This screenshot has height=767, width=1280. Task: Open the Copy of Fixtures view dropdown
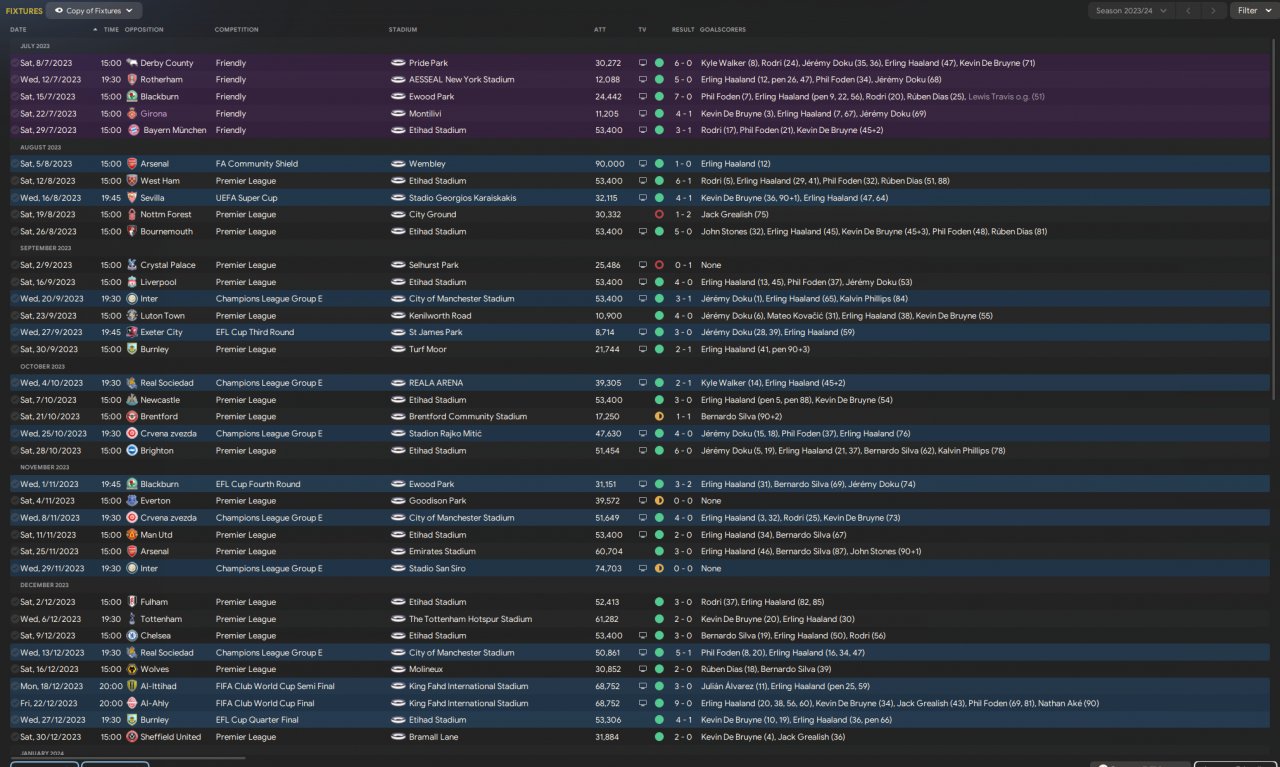click(94, 11)
